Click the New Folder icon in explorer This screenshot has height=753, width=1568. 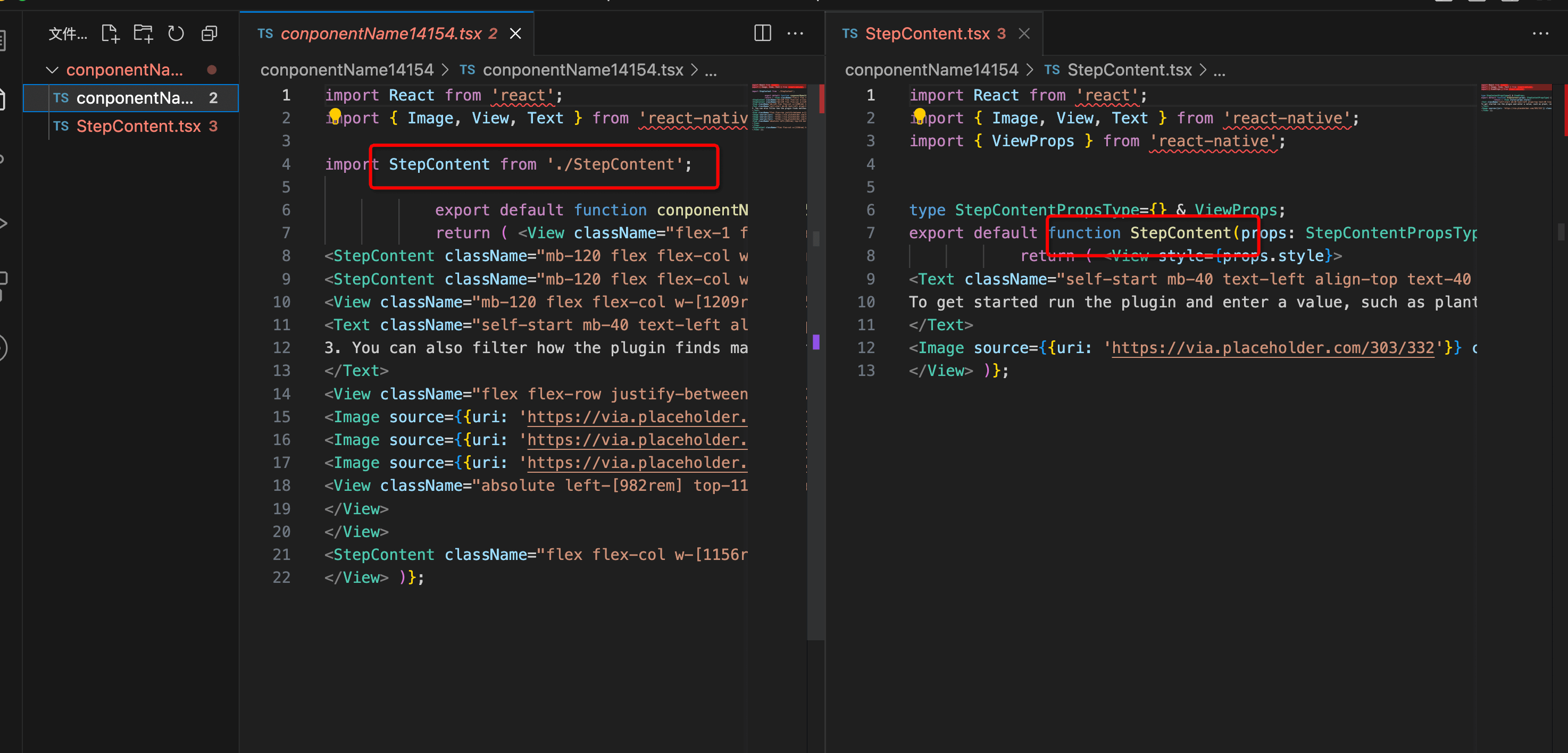(144, 34)
